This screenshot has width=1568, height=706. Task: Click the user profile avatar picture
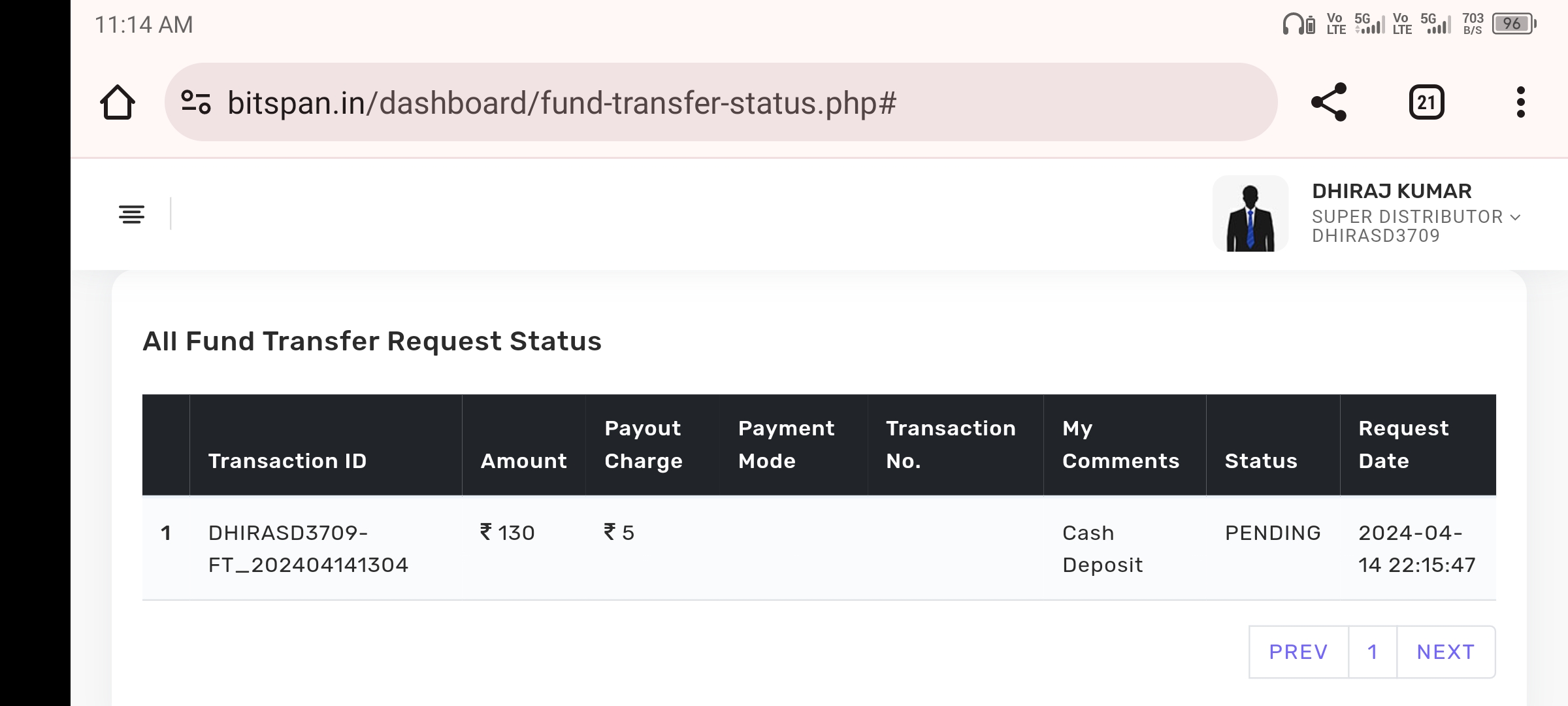tap(1250, 214)
